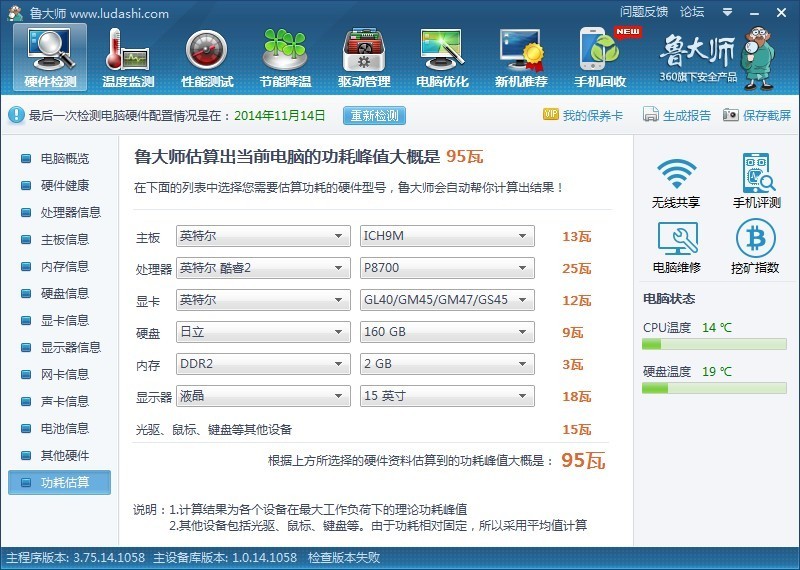Screen dimensions: 800x570
Task: Click the 无线共享 WiFi sharing icon
Action: pos(676,183)
